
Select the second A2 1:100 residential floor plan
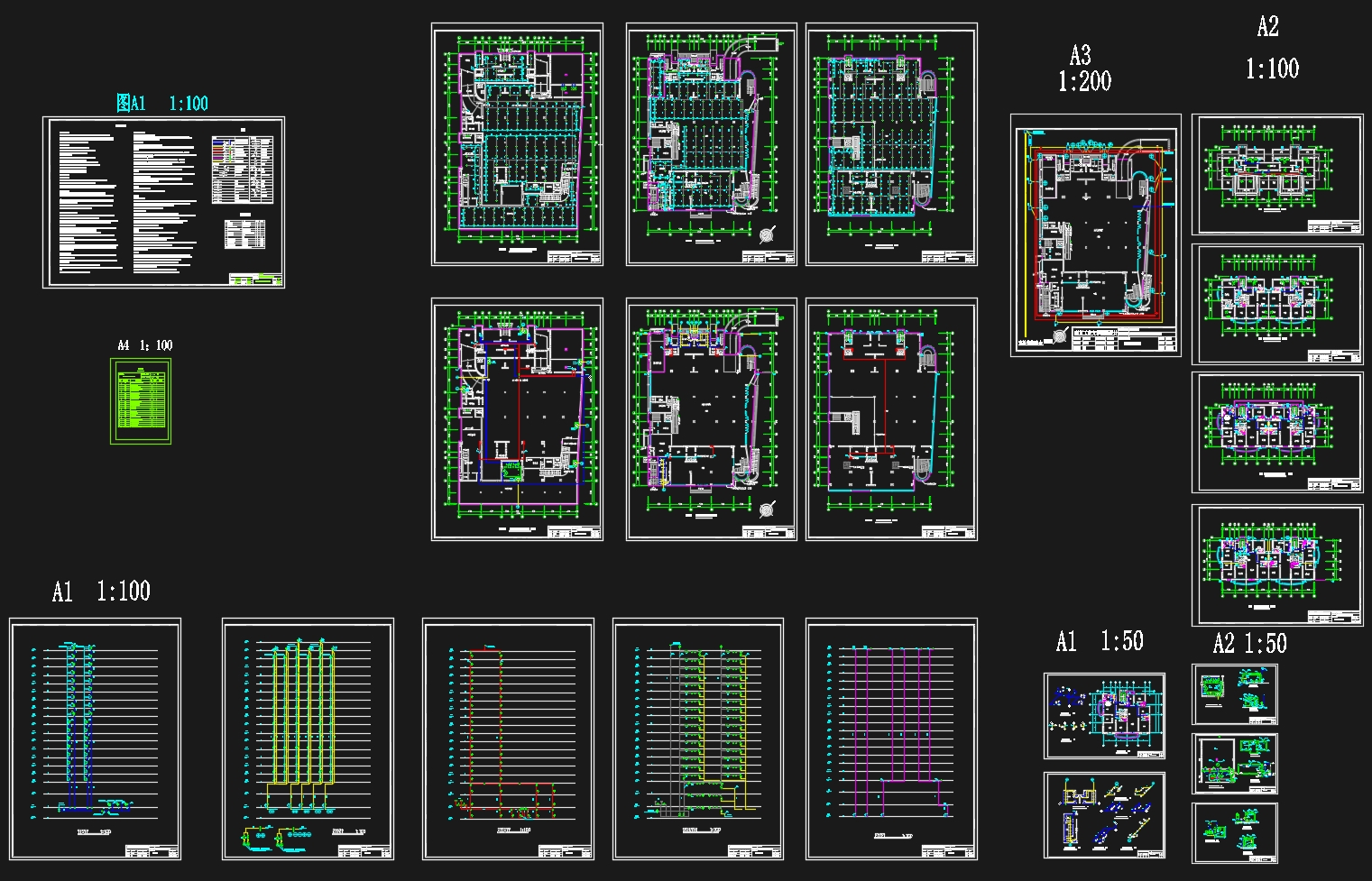tap(1277, 304)
